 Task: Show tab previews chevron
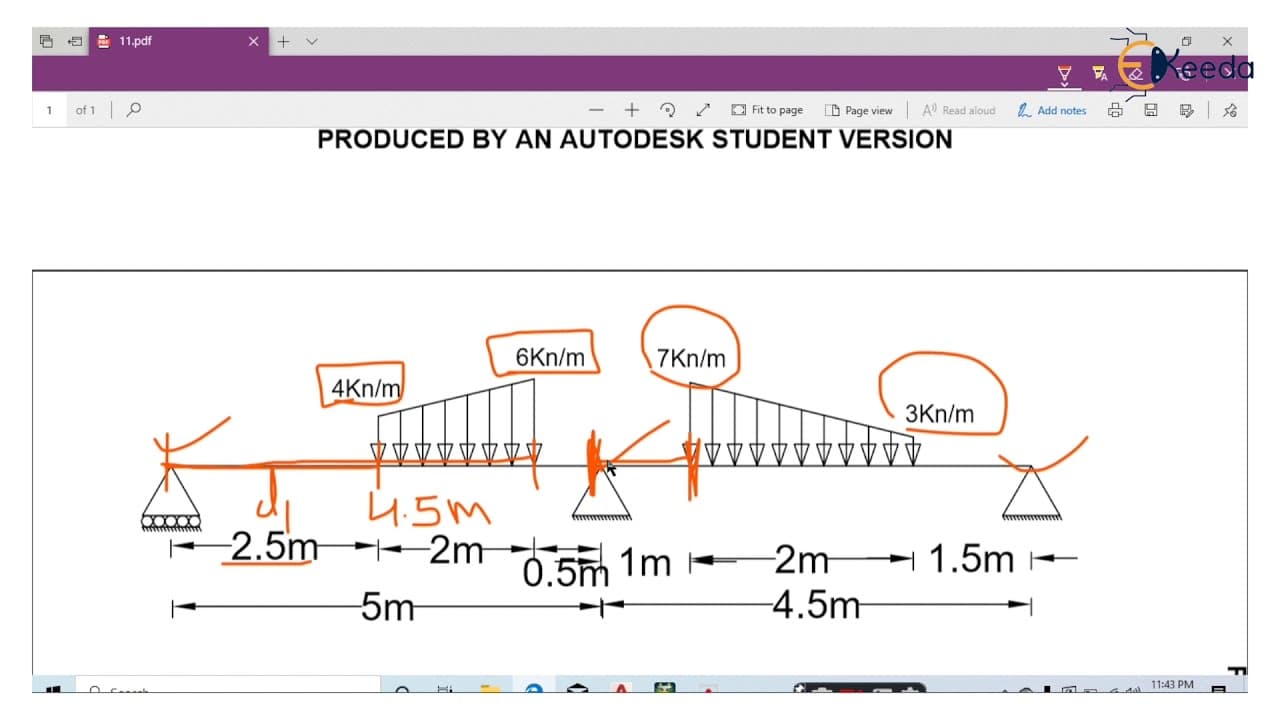[312, 41]
